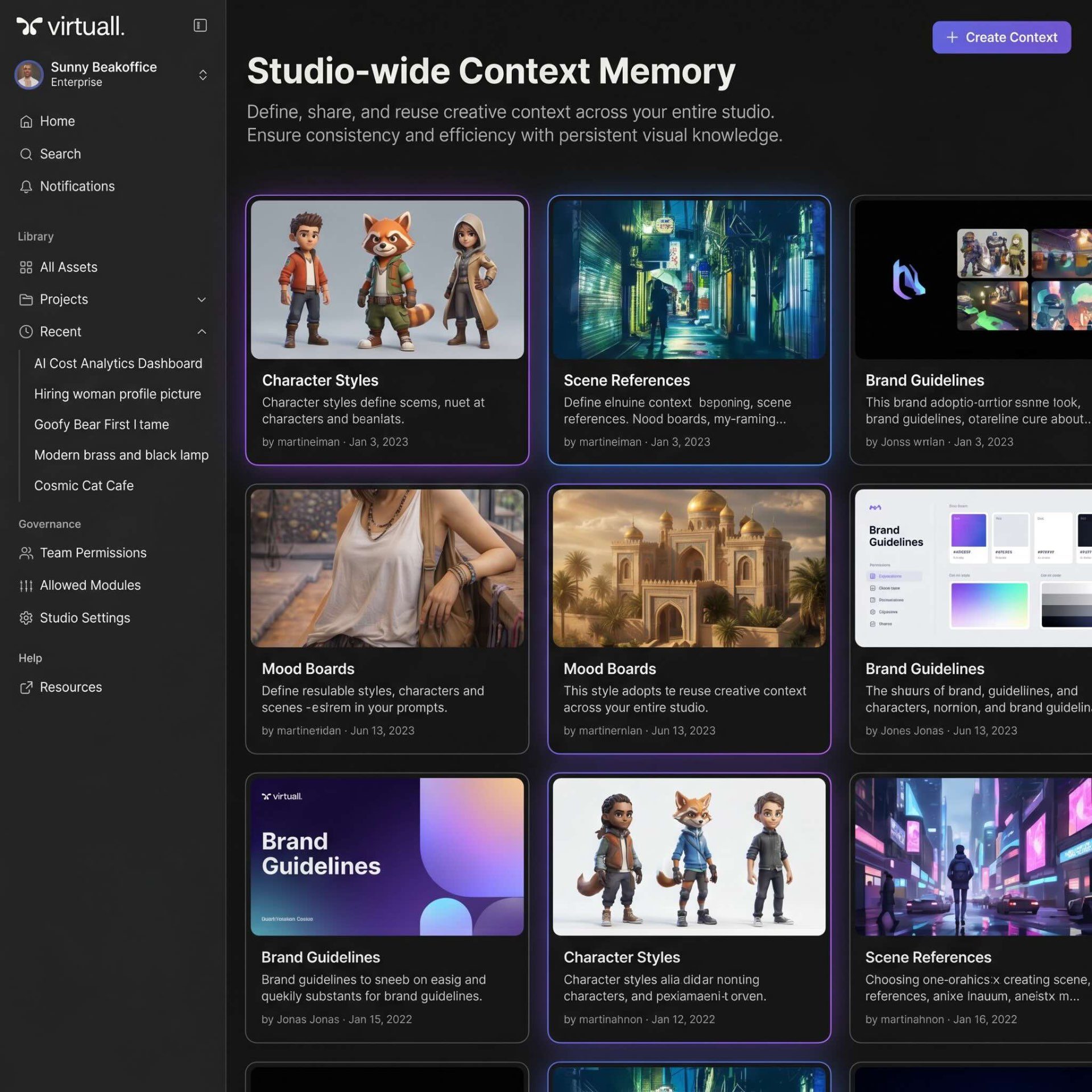Viewport: 1092px width, 1092px height.
Task: Click the Search magnifier icon
Action: (26, 154)
